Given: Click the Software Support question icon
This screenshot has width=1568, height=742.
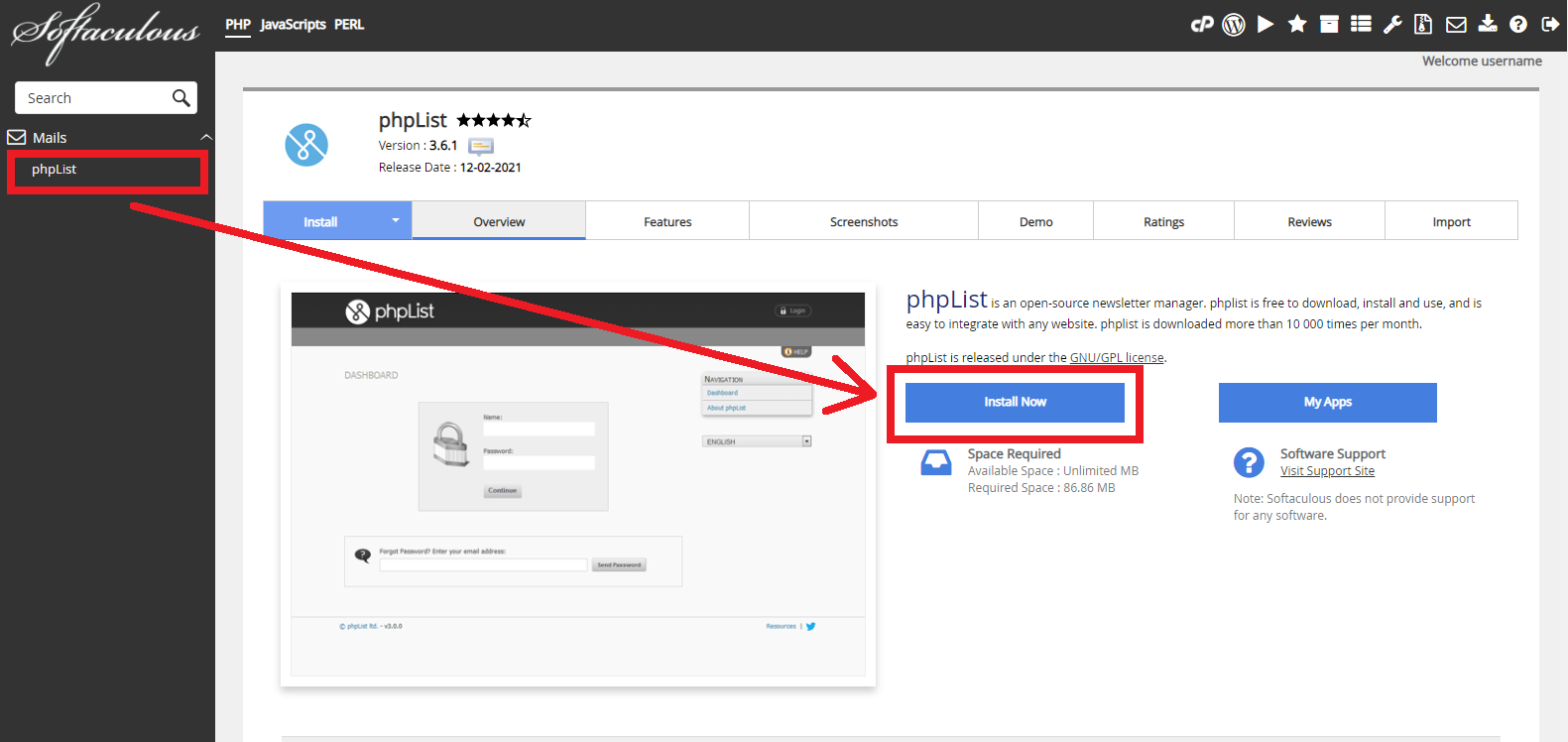Looking at the screenshot, I should pos(1249,462).
